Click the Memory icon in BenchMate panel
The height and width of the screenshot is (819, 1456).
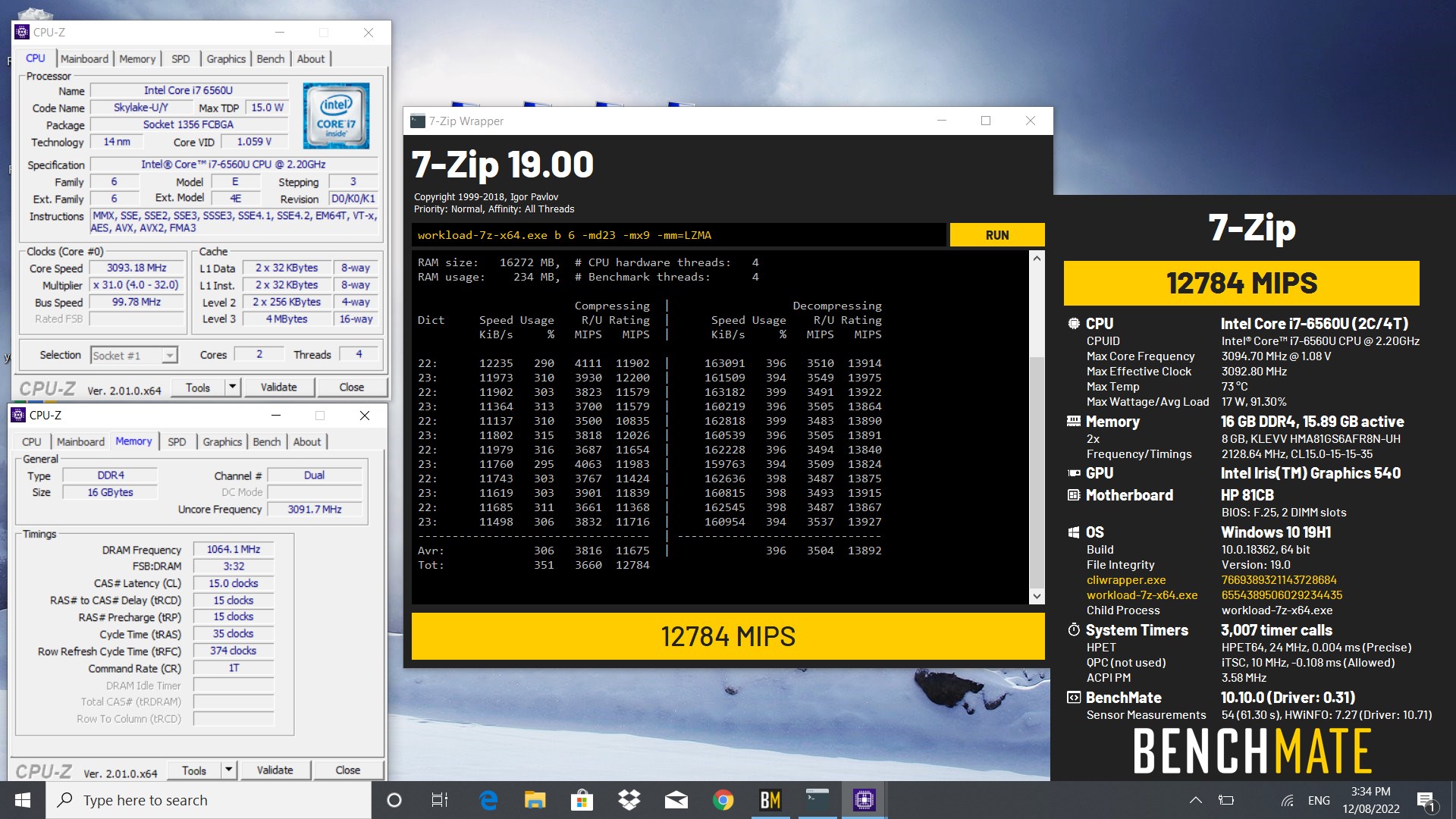point(1074,422)
